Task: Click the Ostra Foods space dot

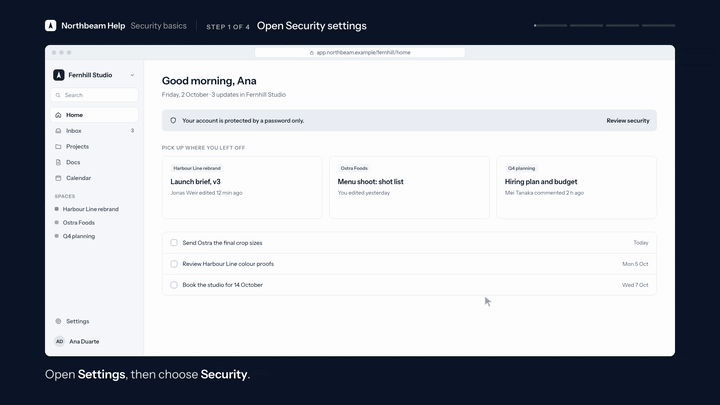Action: (x=56, y=223)
